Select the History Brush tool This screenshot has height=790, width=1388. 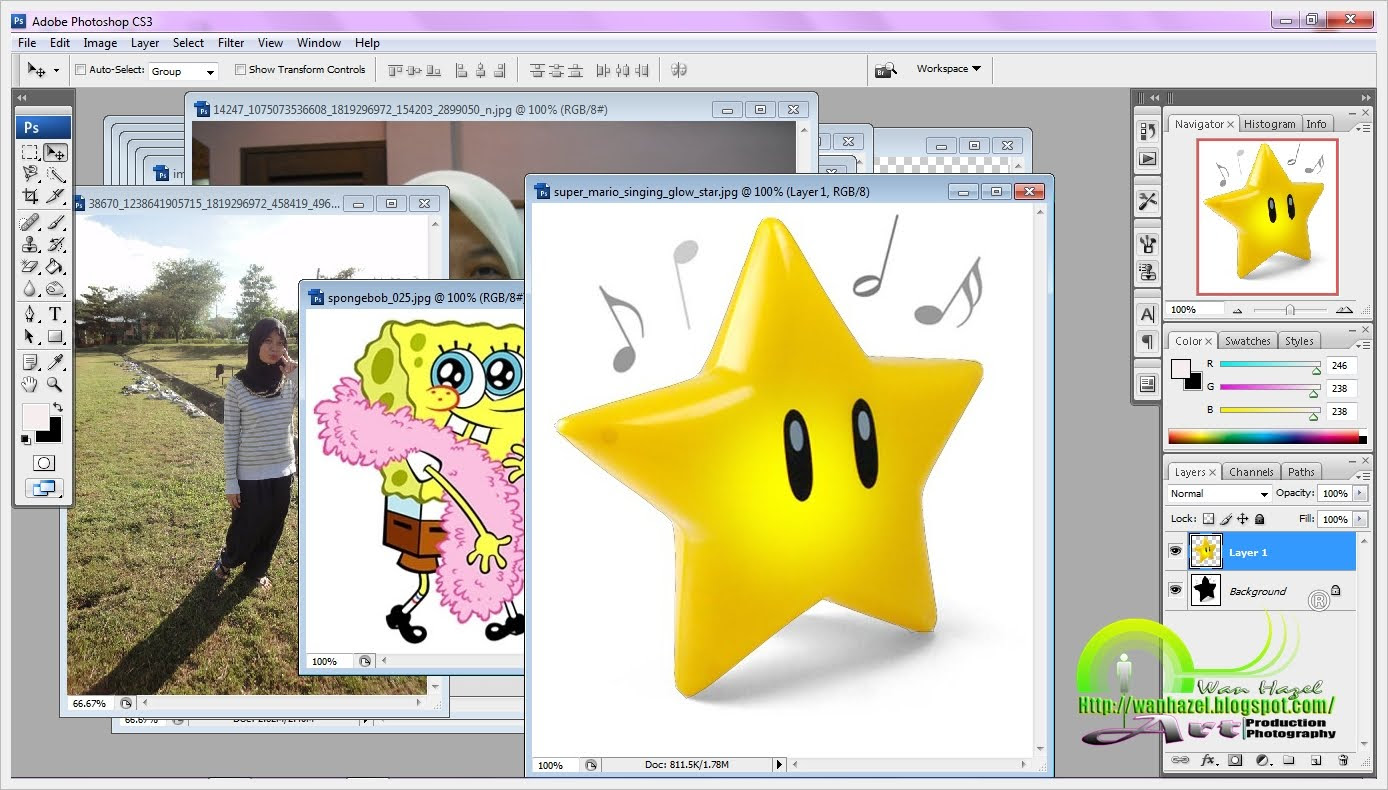(56, 244)
